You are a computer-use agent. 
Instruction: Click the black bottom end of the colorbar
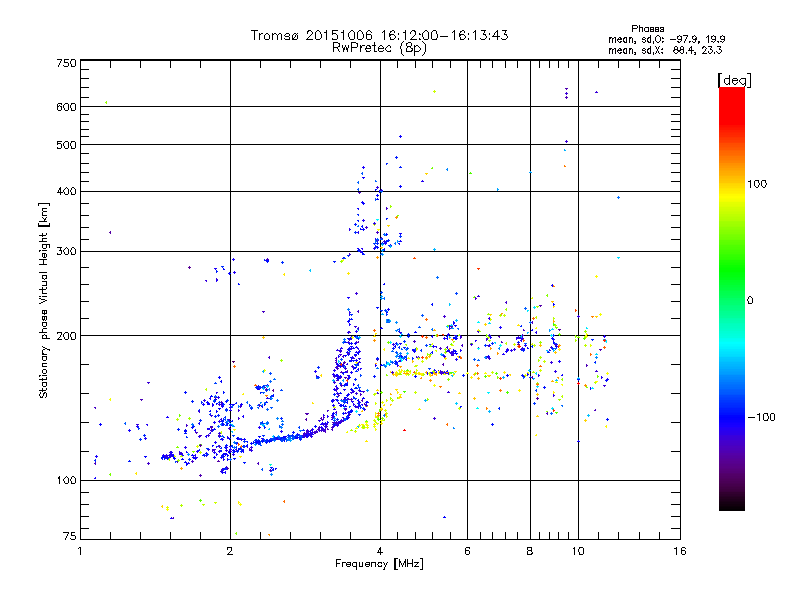pyautogui.click(x=732, y=504)
